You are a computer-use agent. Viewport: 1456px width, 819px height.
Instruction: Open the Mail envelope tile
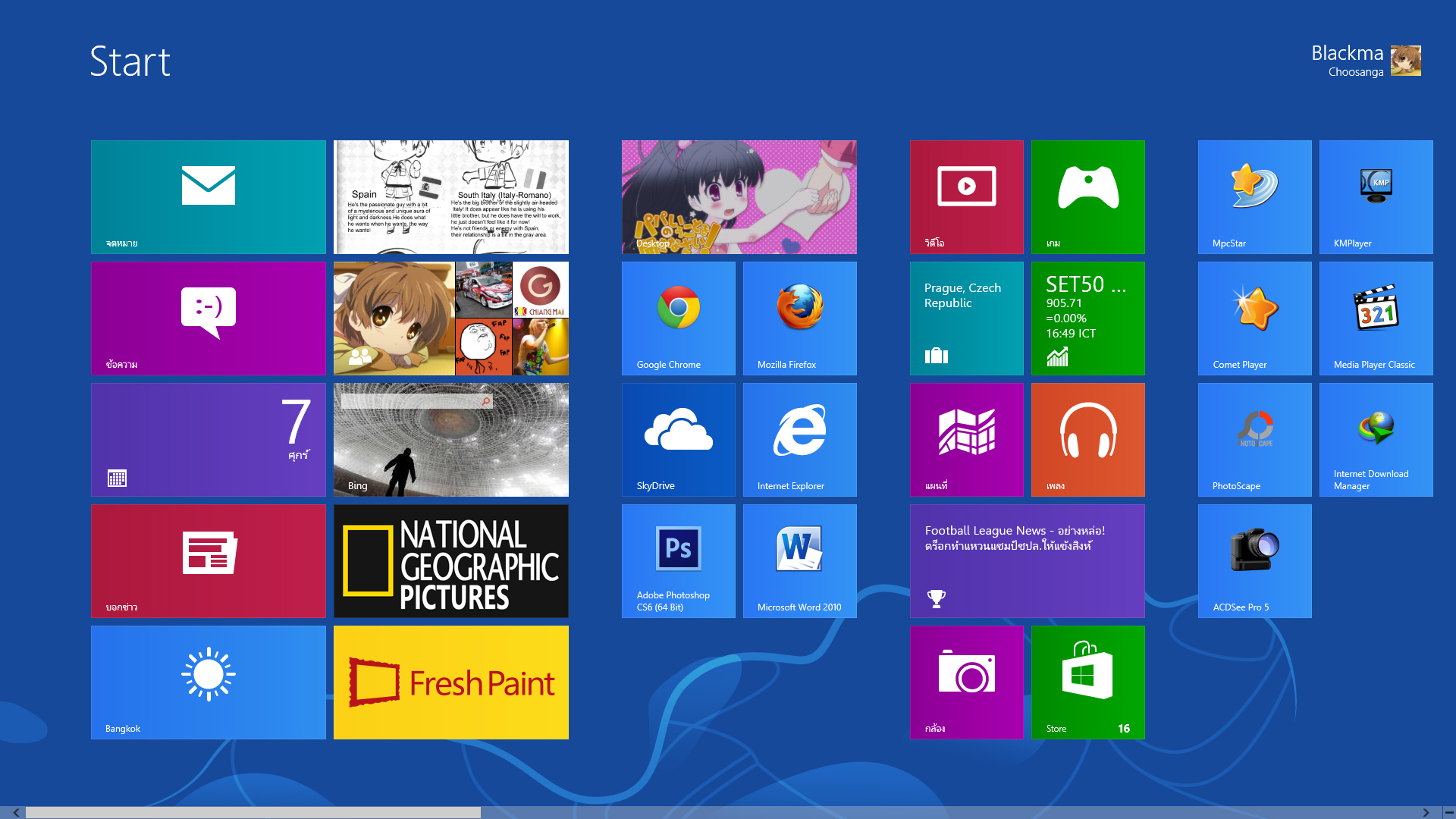coord(208,196)
